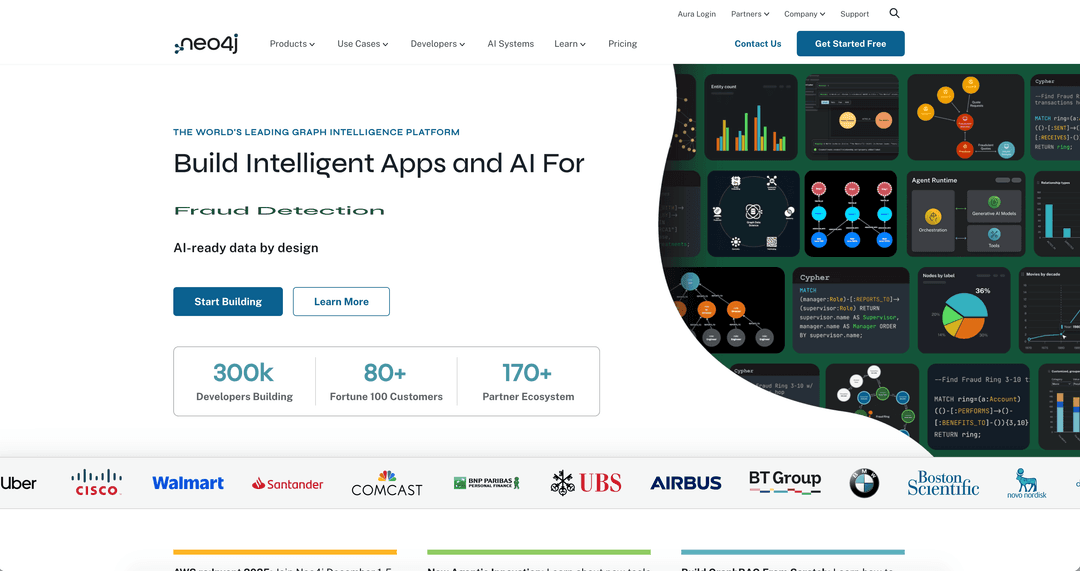Click the Airbus logo

click(x=686, y=483)
